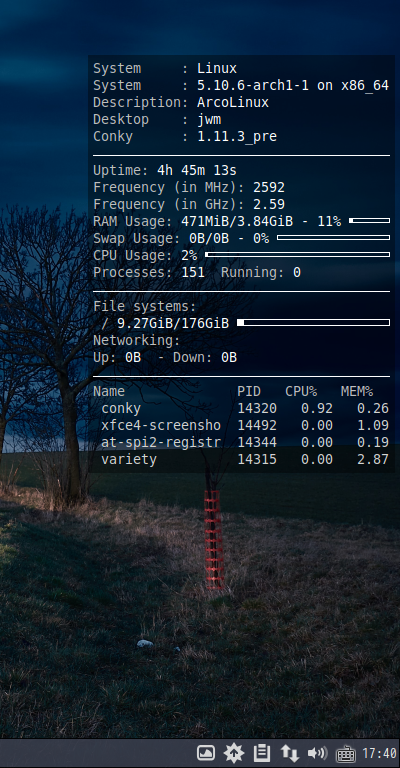The height and width of the screenshot is (768, 400).
Task: Select the conky process row
Action: 241,408
